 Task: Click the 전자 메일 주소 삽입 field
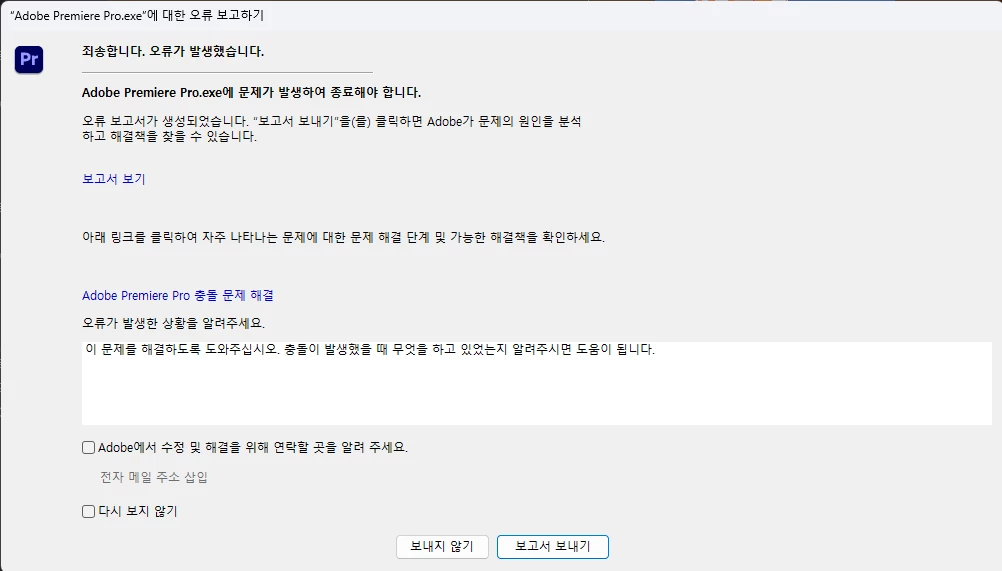154,477
